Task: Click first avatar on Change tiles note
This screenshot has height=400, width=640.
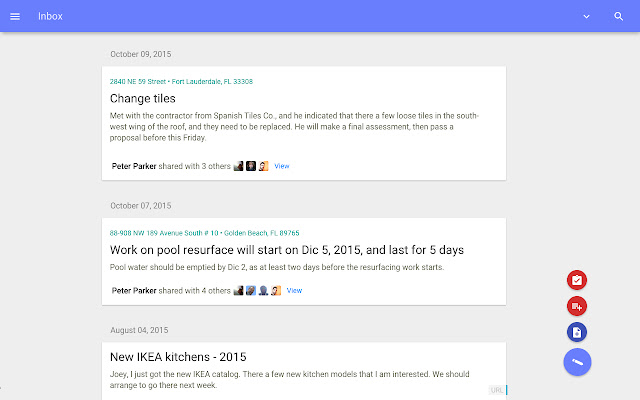Action: pyautogui.click(x=239, y=166)
